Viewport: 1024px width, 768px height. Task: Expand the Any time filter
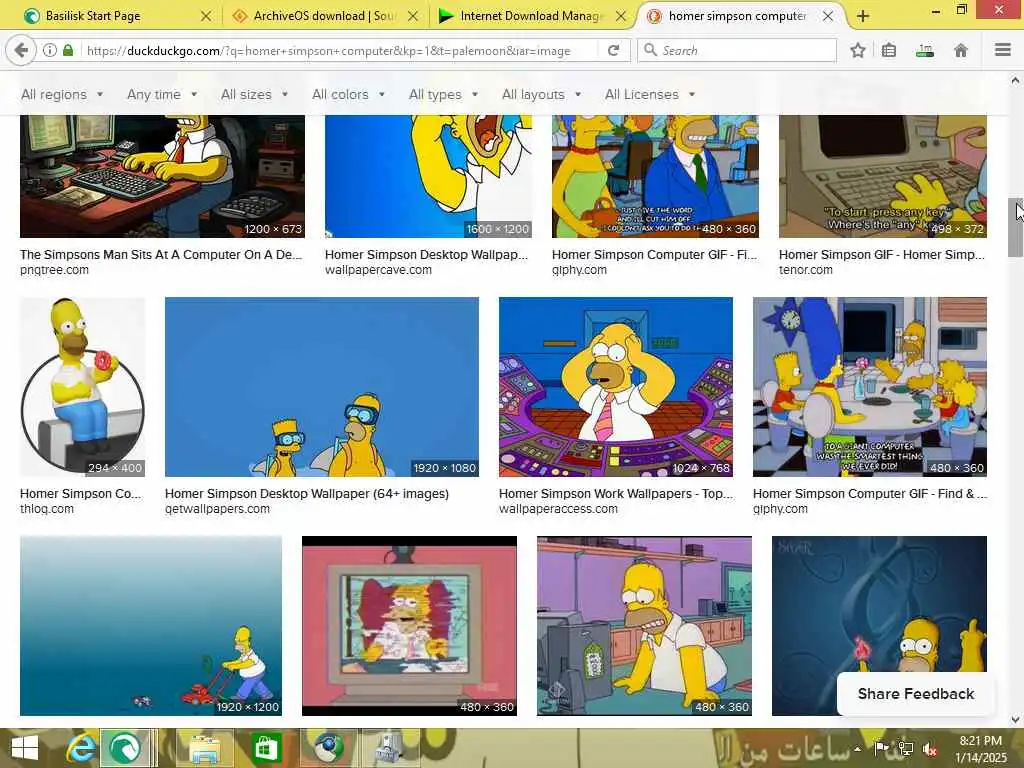[x=162, y=95]
